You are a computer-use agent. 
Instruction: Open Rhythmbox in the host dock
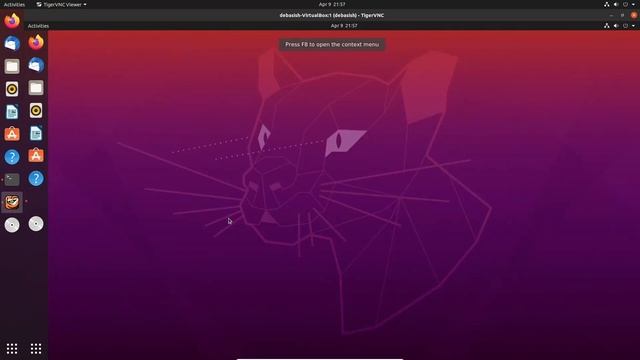tap(12, 89)
